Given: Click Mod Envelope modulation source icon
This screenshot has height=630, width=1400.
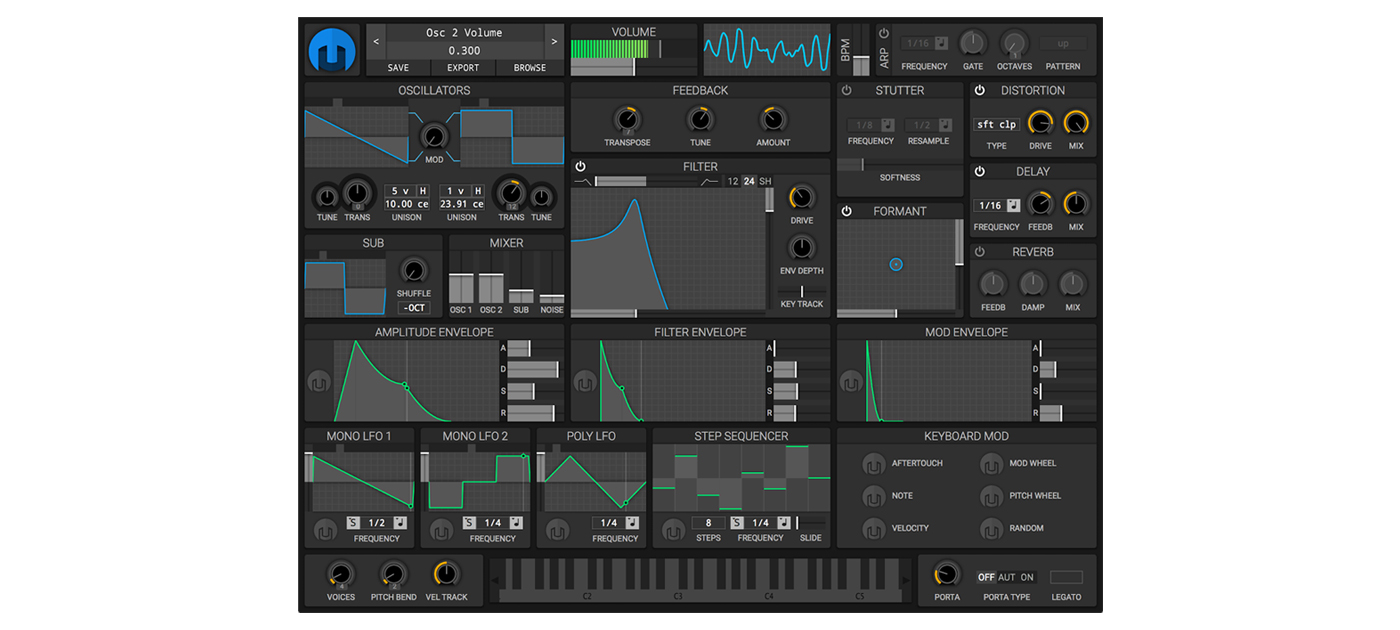Looking at the screenshot, I should pyautogui.click(x=851, y=383).
